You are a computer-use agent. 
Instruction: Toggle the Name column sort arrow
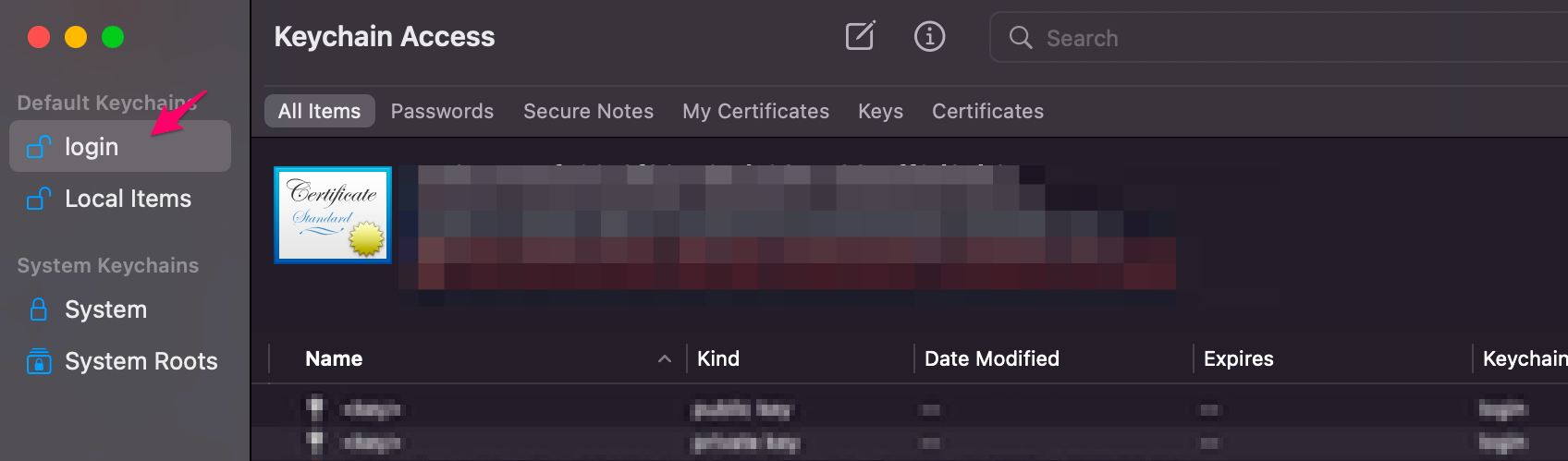664,358
